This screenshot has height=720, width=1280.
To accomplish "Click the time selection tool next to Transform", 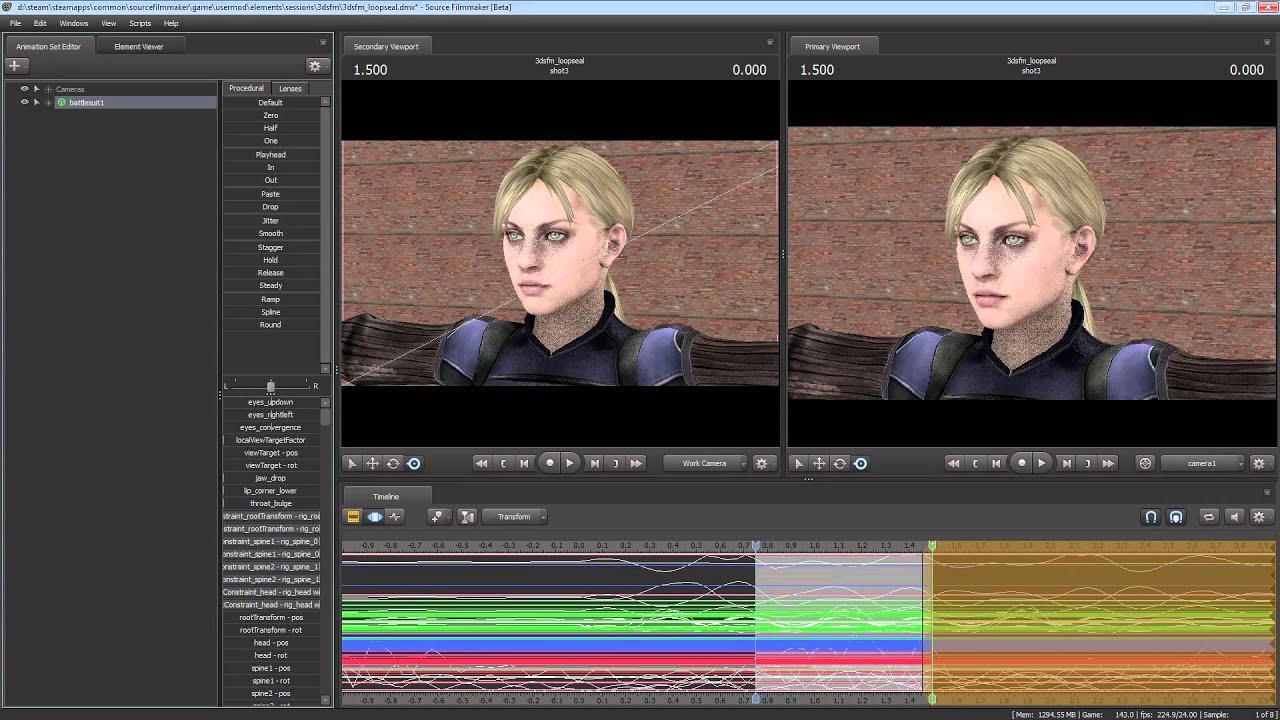I will tap(467, 517).
